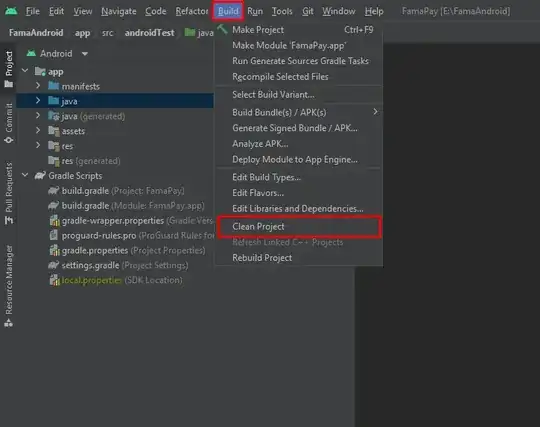Open the Window menu
540x427 pixels.
tap(339, 11)
